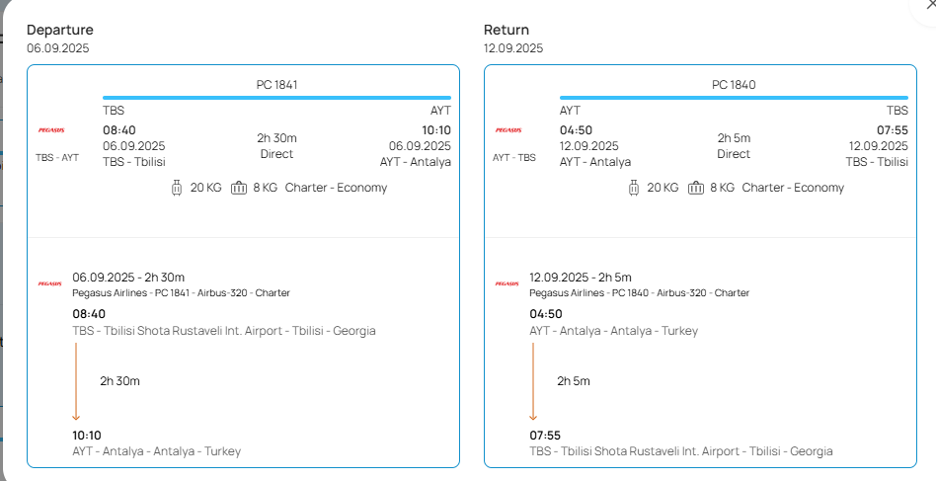The width and height of the screenshot is (936, 482).
Task: Click the orange arrow below 04:50 return time
Action: click(533, 381)
